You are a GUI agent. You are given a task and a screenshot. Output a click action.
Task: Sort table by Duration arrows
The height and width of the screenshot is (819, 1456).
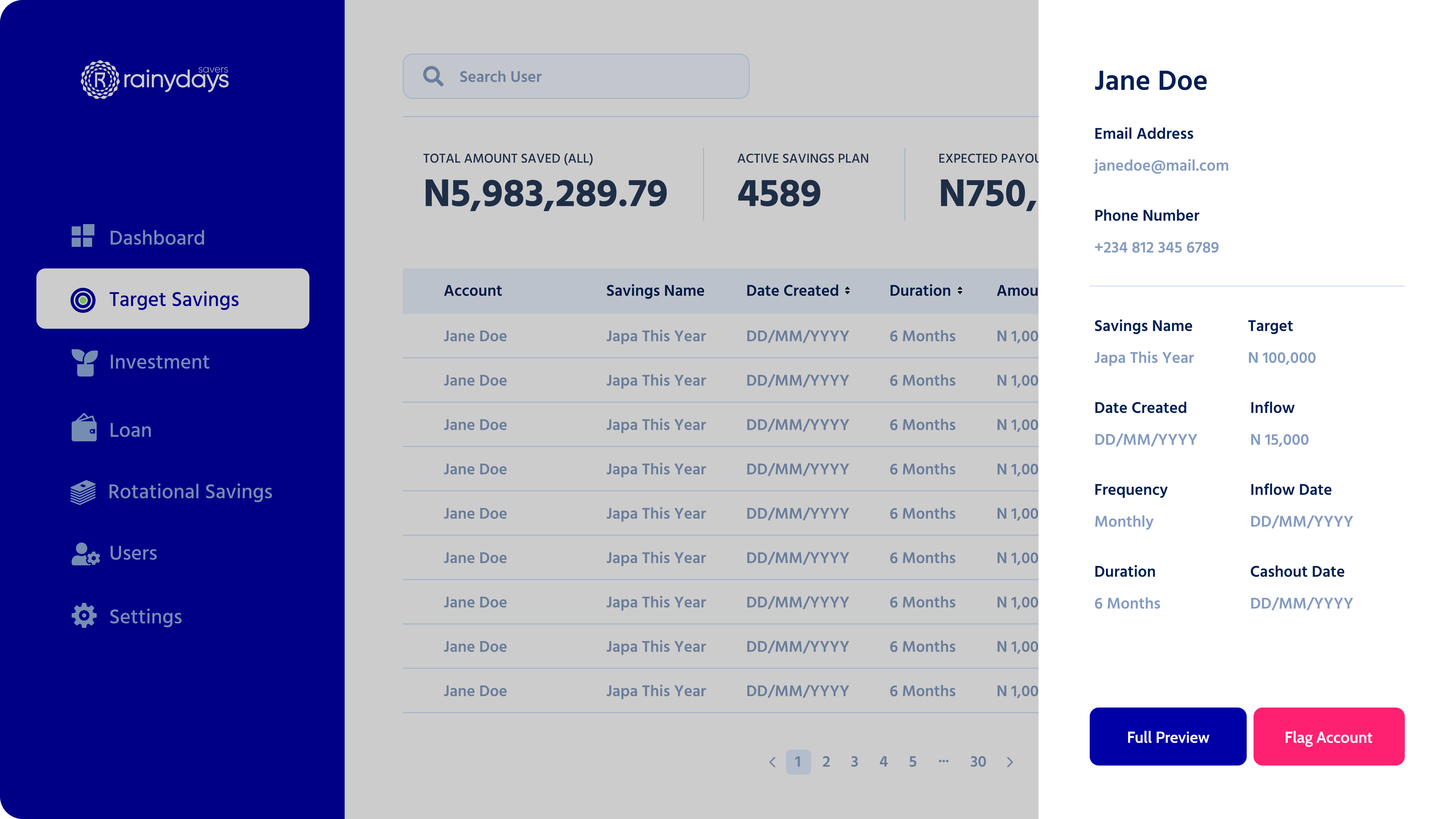pos(960,291)
